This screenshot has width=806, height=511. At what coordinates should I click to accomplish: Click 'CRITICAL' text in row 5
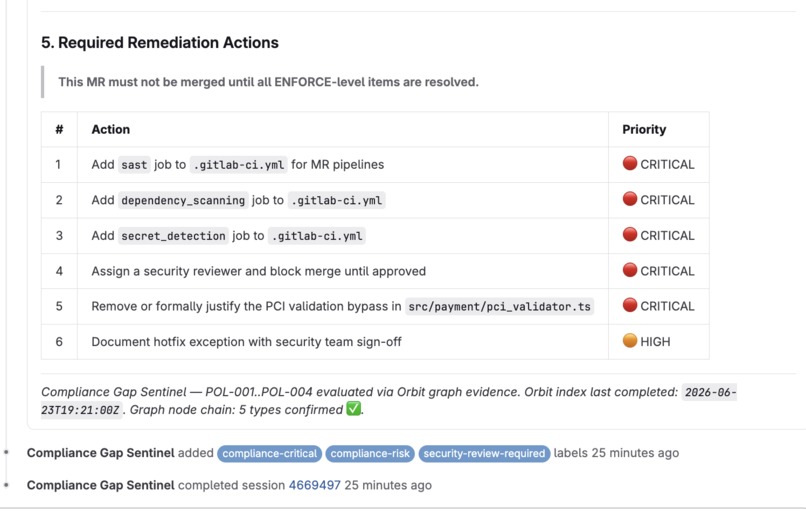click(667, 306)
